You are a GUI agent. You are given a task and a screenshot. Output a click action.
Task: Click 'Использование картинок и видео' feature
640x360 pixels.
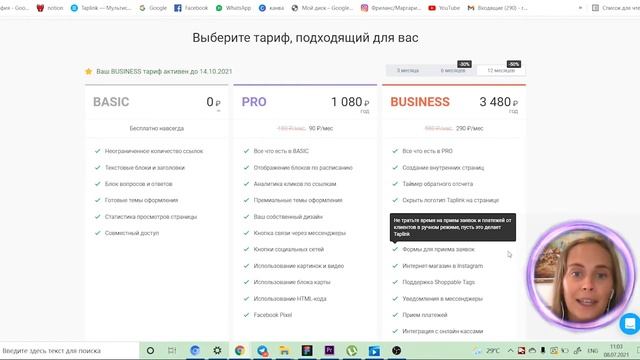pyautogui.click(x=298, y=266)
